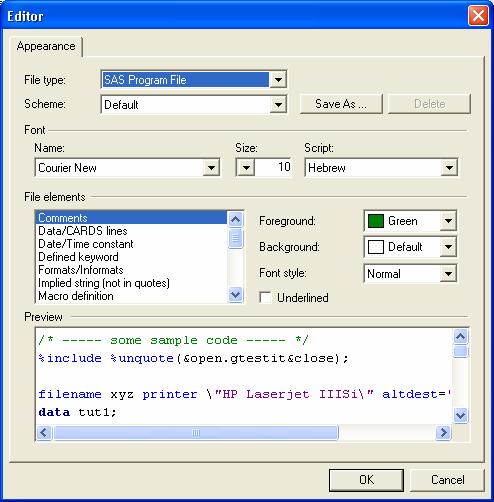Open the Foreground color dropdown
494x502 pixels.
(448, 221)
